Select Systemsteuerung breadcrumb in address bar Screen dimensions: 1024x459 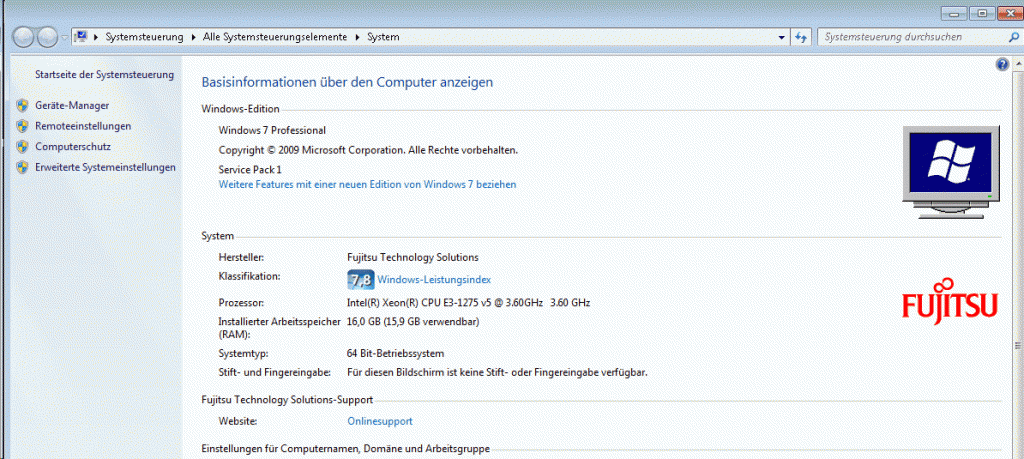[144, 37]
